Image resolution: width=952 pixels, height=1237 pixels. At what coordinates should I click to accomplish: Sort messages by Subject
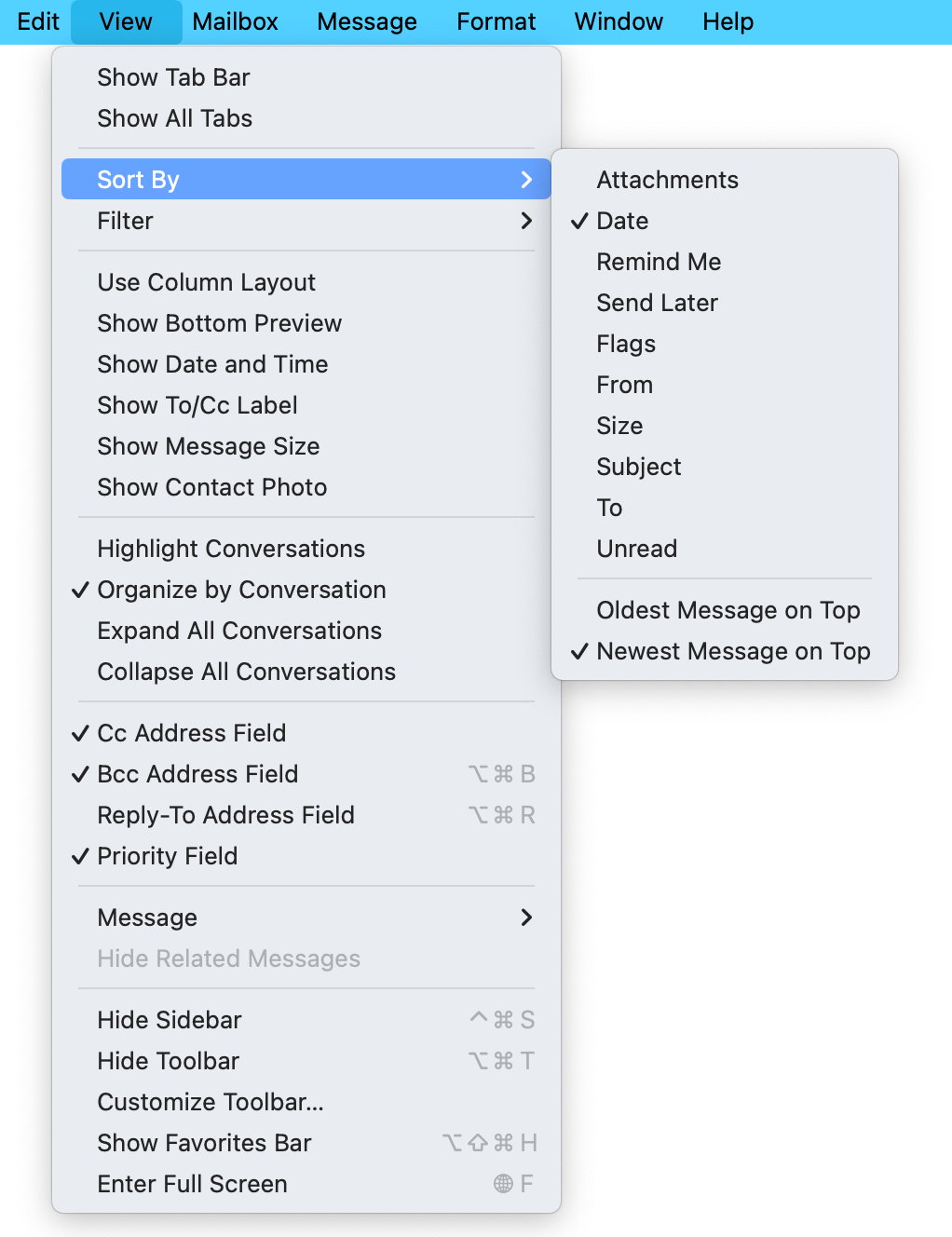(x=639, y=467)
